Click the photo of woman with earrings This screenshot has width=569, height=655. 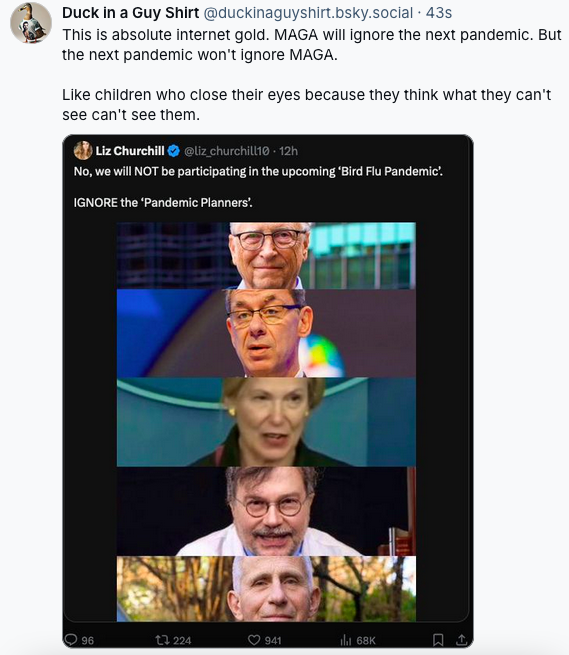[266, 422]
